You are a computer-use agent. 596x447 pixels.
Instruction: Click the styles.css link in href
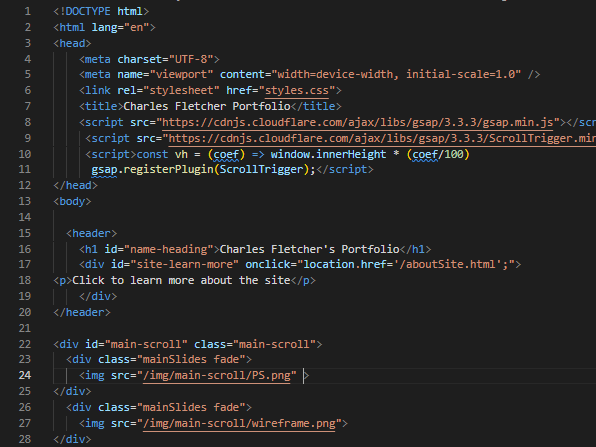[x=296, y=90]
